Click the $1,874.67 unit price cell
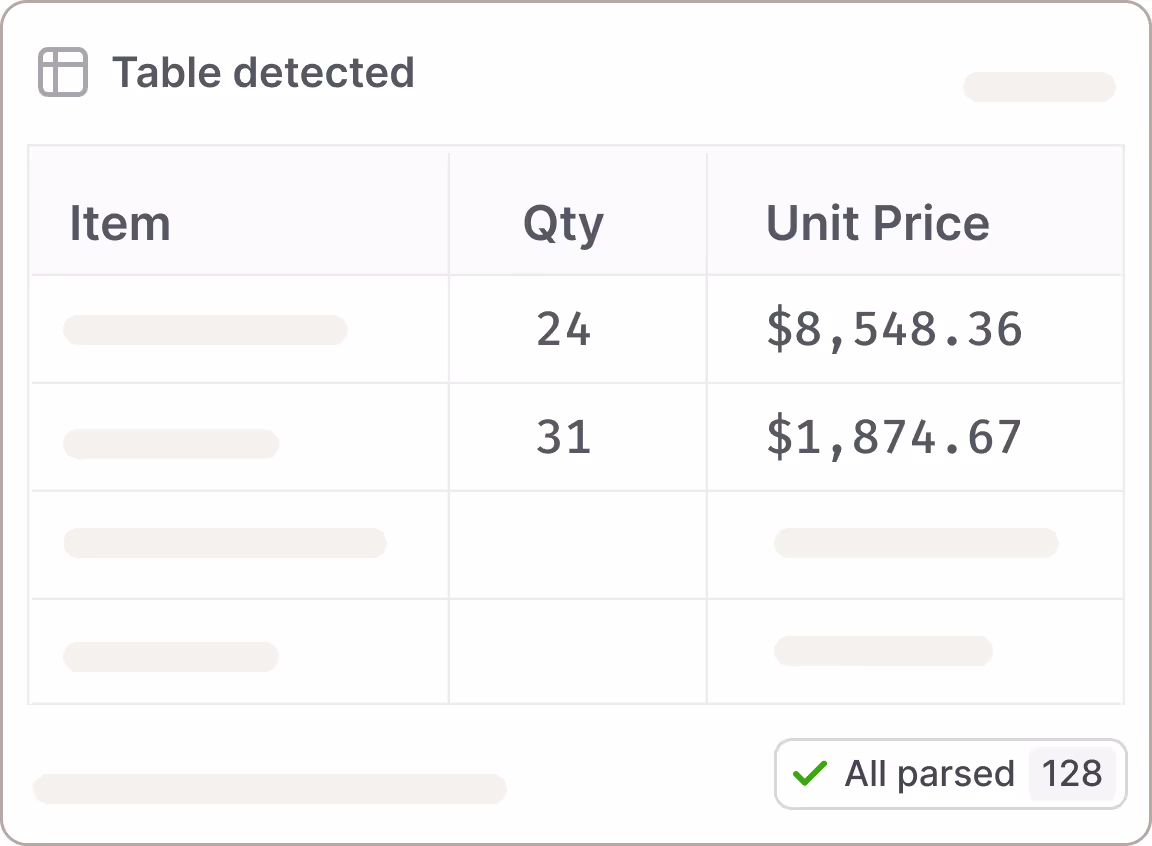The image size is (1152, 846). click(x=894, y=437)
